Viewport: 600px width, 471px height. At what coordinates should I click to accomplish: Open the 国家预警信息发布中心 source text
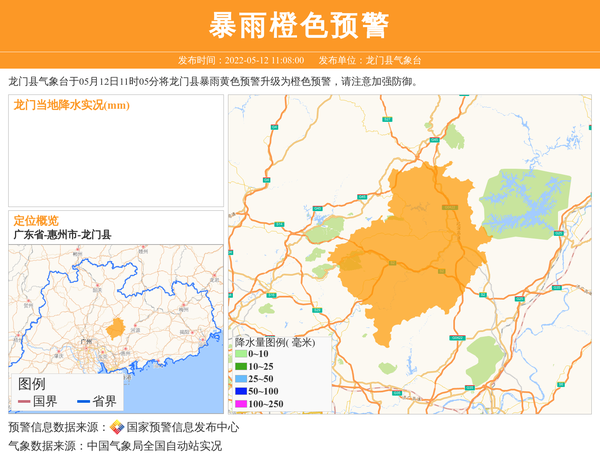click(177, 428)
